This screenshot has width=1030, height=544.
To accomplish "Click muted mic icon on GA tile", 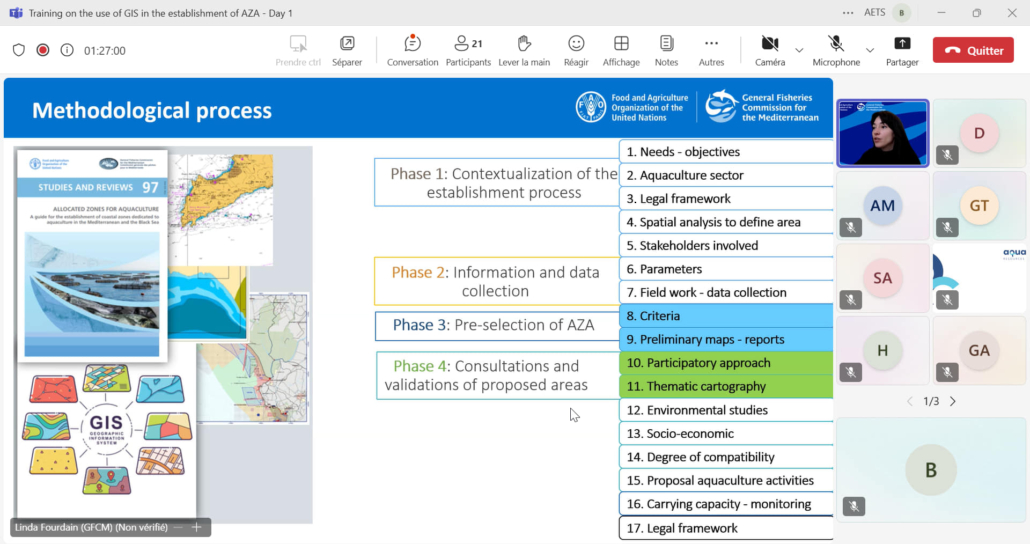I will pyautogui.click(x=947, y=372).
